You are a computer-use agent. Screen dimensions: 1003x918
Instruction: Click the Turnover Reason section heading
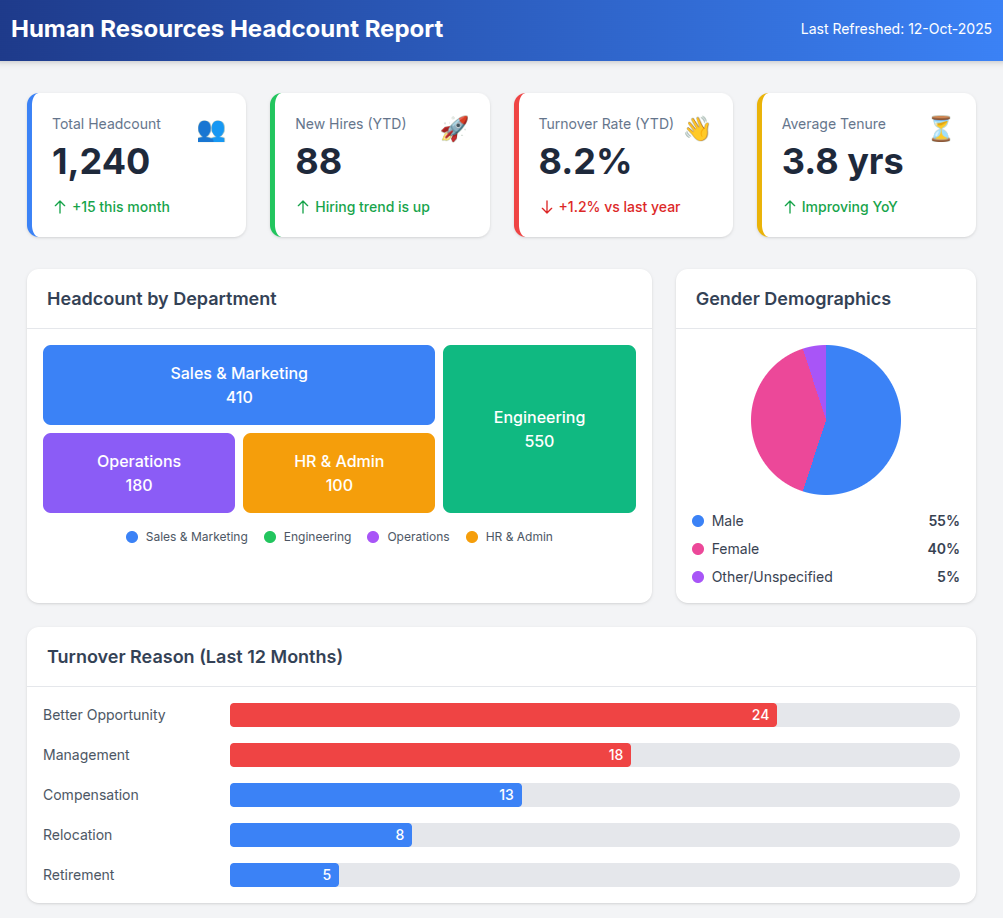195,657
